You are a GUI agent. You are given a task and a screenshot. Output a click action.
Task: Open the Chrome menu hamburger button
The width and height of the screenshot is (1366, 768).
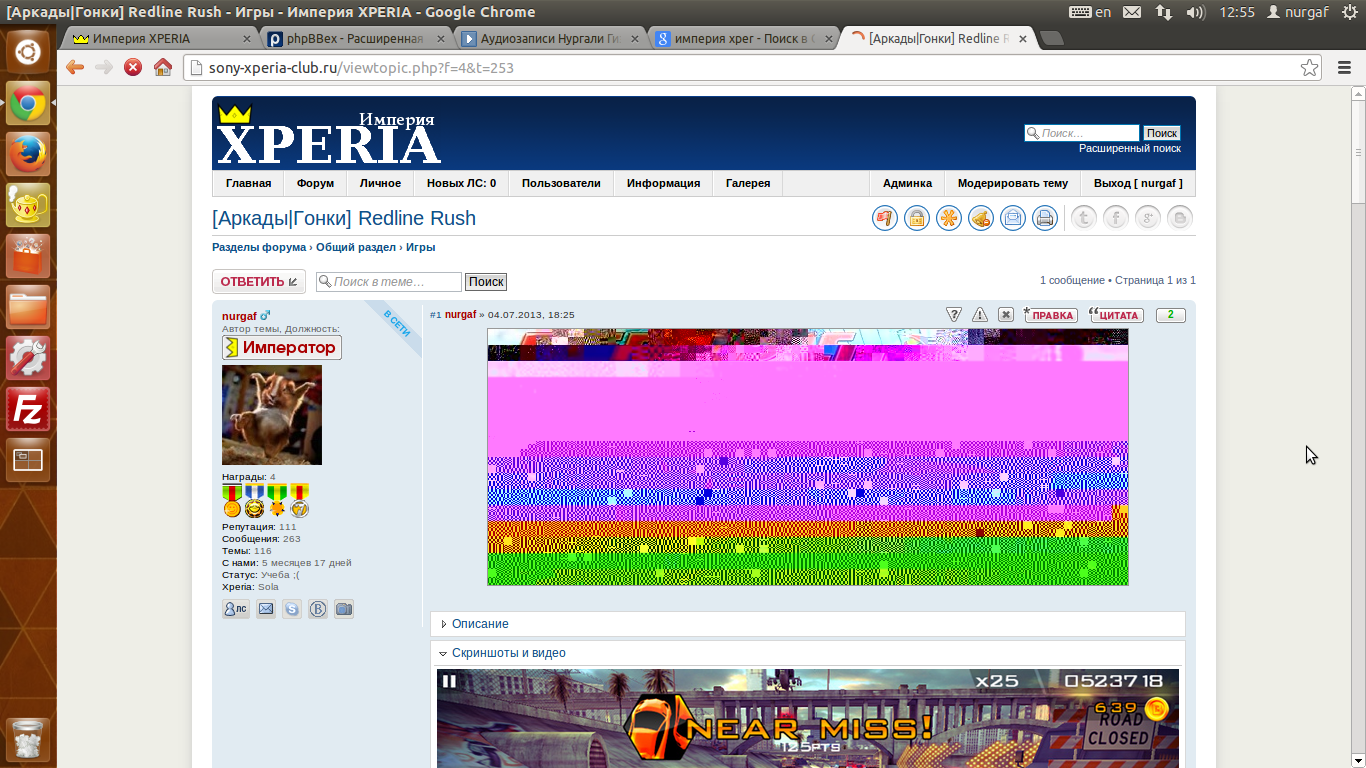[x=1345, y=68]
